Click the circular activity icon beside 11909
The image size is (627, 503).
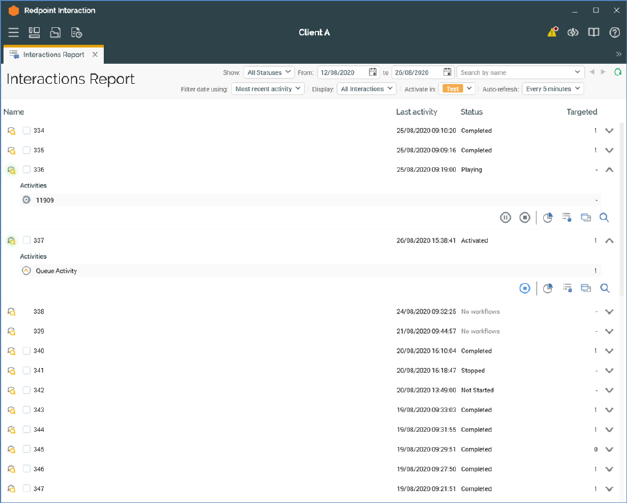(x=26, y=200)
